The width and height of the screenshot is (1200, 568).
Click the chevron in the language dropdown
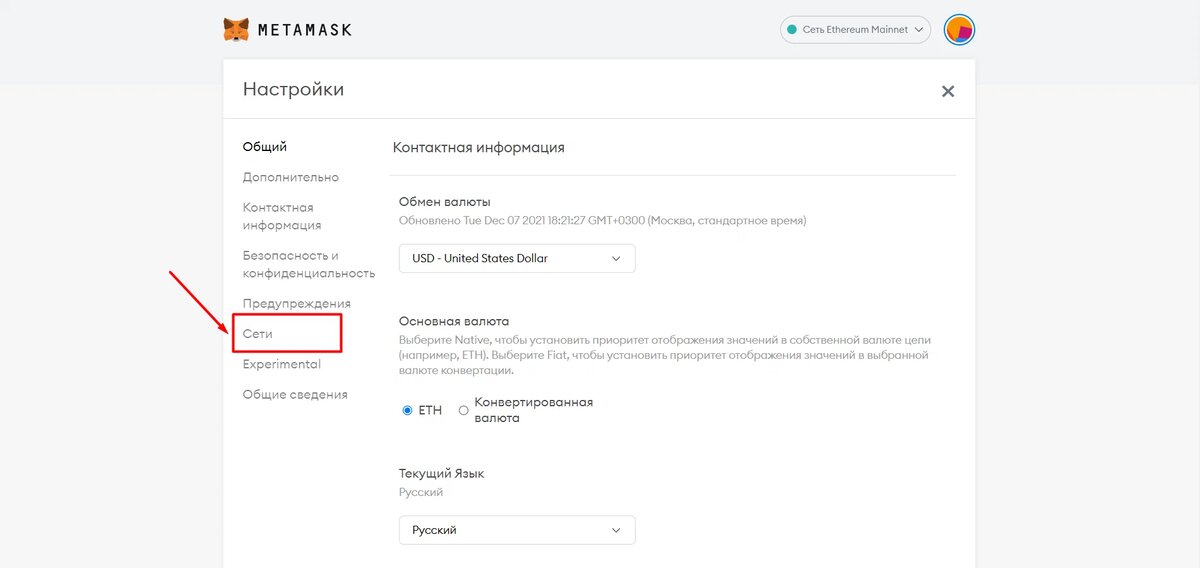(x=616, y=530)
